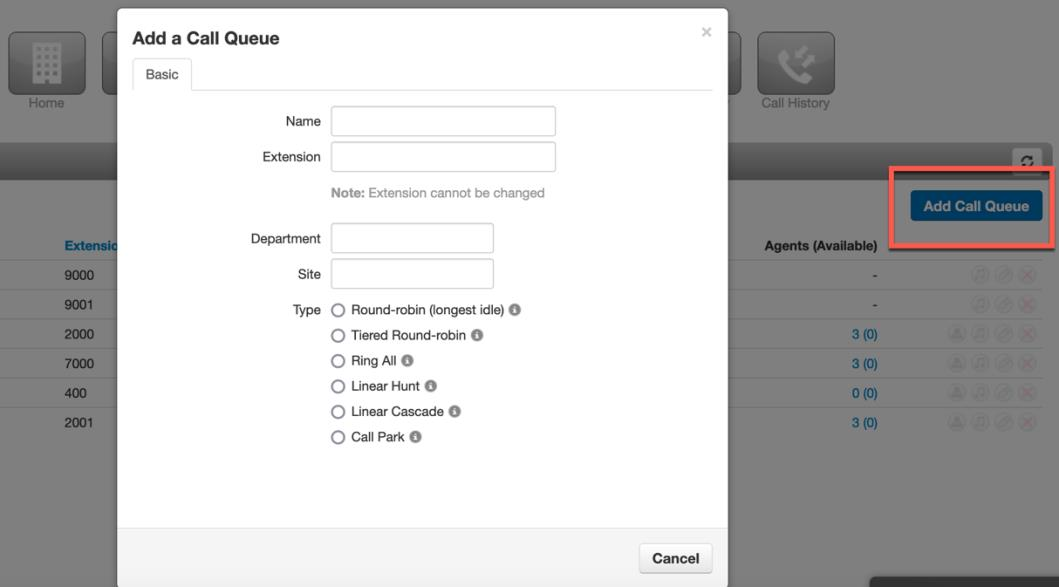The image size is (1059, 587).
Task: Open the Home building icon
Action: (x=47, y=63)
